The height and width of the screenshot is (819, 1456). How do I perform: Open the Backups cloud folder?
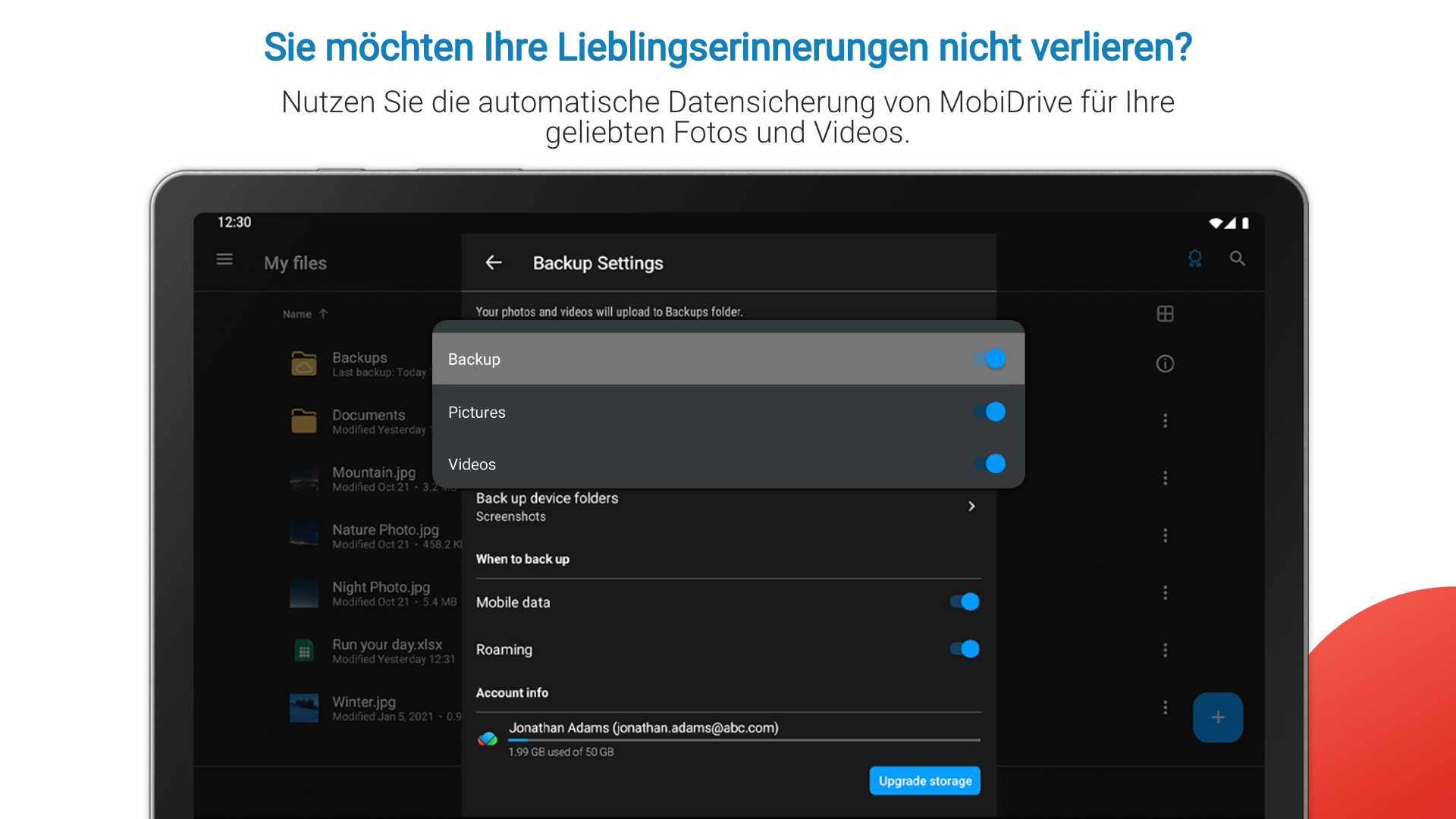point(305,364)
